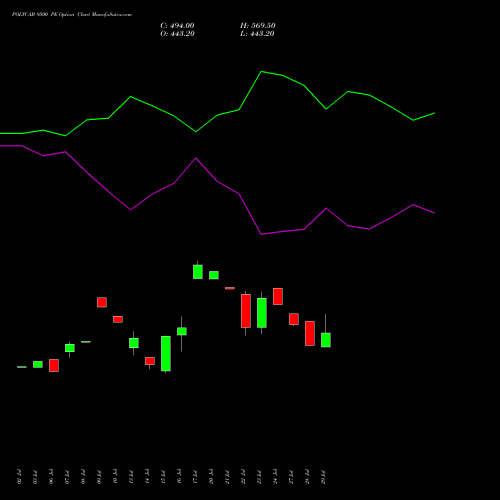
Task: Select the red candle for 27 Jul
Action: 294,319
